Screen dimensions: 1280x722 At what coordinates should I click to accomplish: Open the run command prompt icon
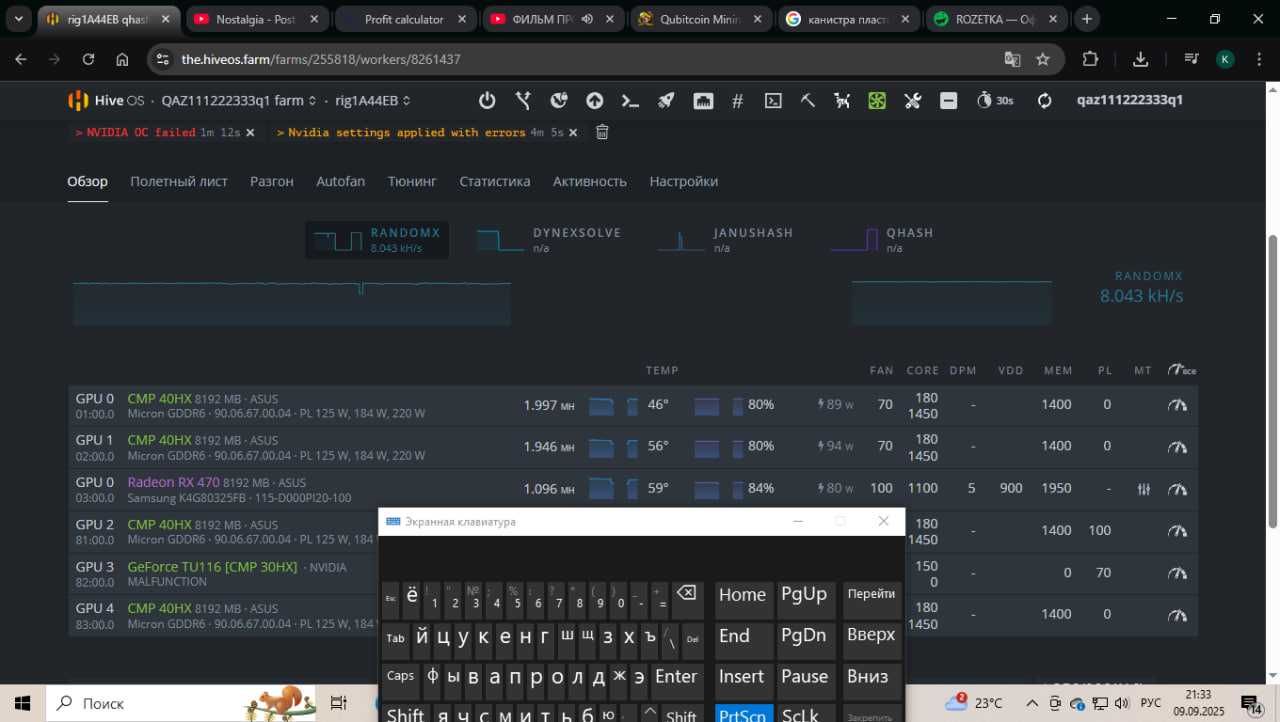pos(630,100)
